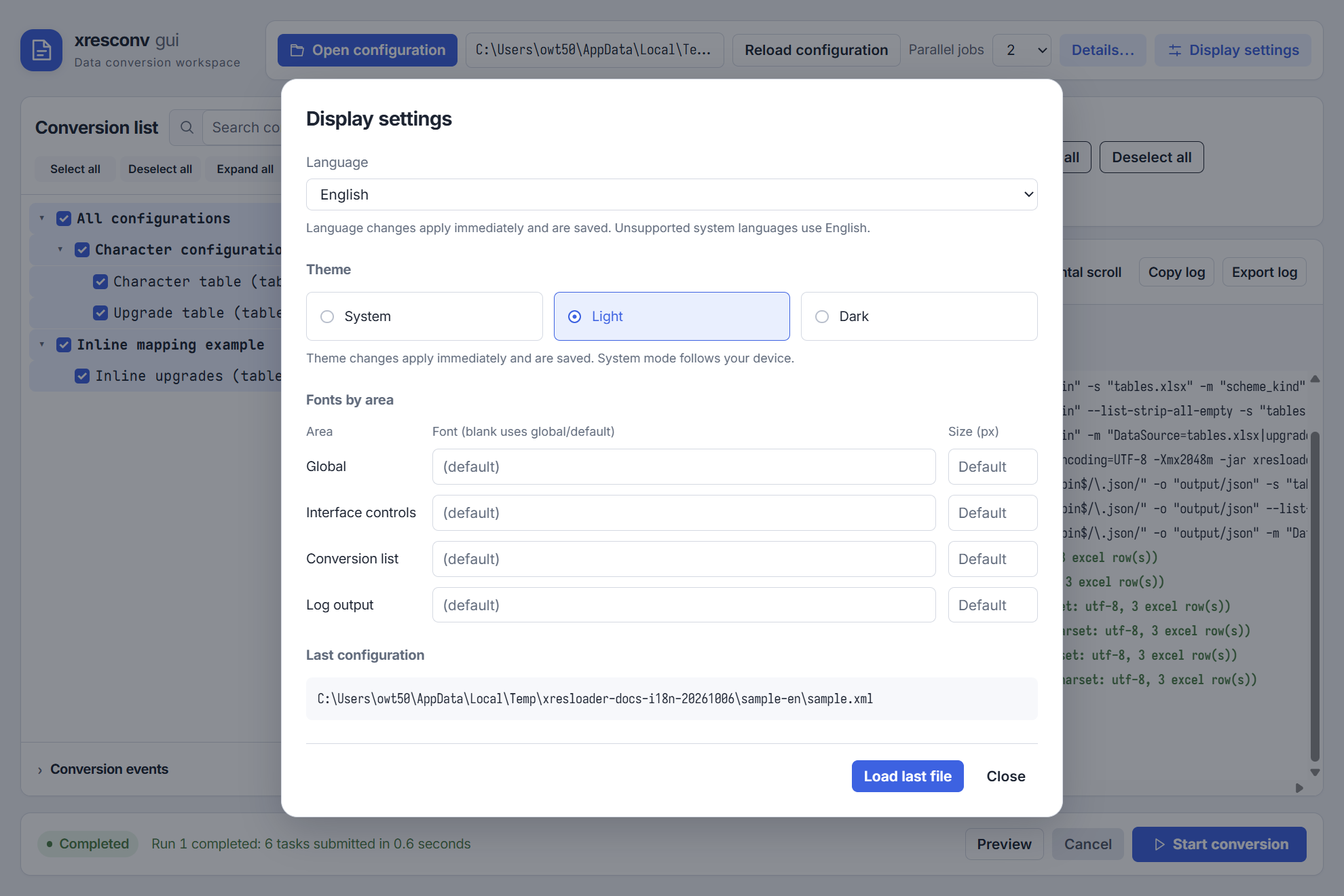Click the Completed status badge
The image size is (1344, 896).
point(88,844)
